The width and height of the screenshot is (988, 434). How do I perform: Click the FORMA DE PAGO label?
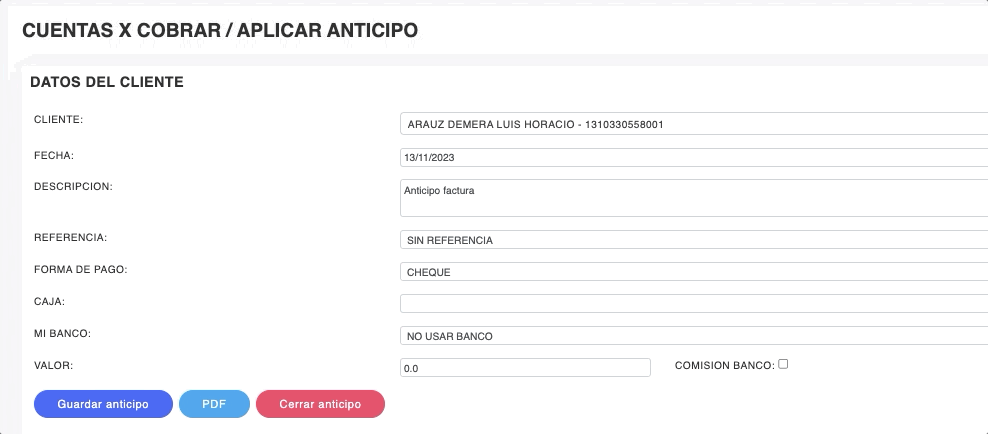click(80, 269)
